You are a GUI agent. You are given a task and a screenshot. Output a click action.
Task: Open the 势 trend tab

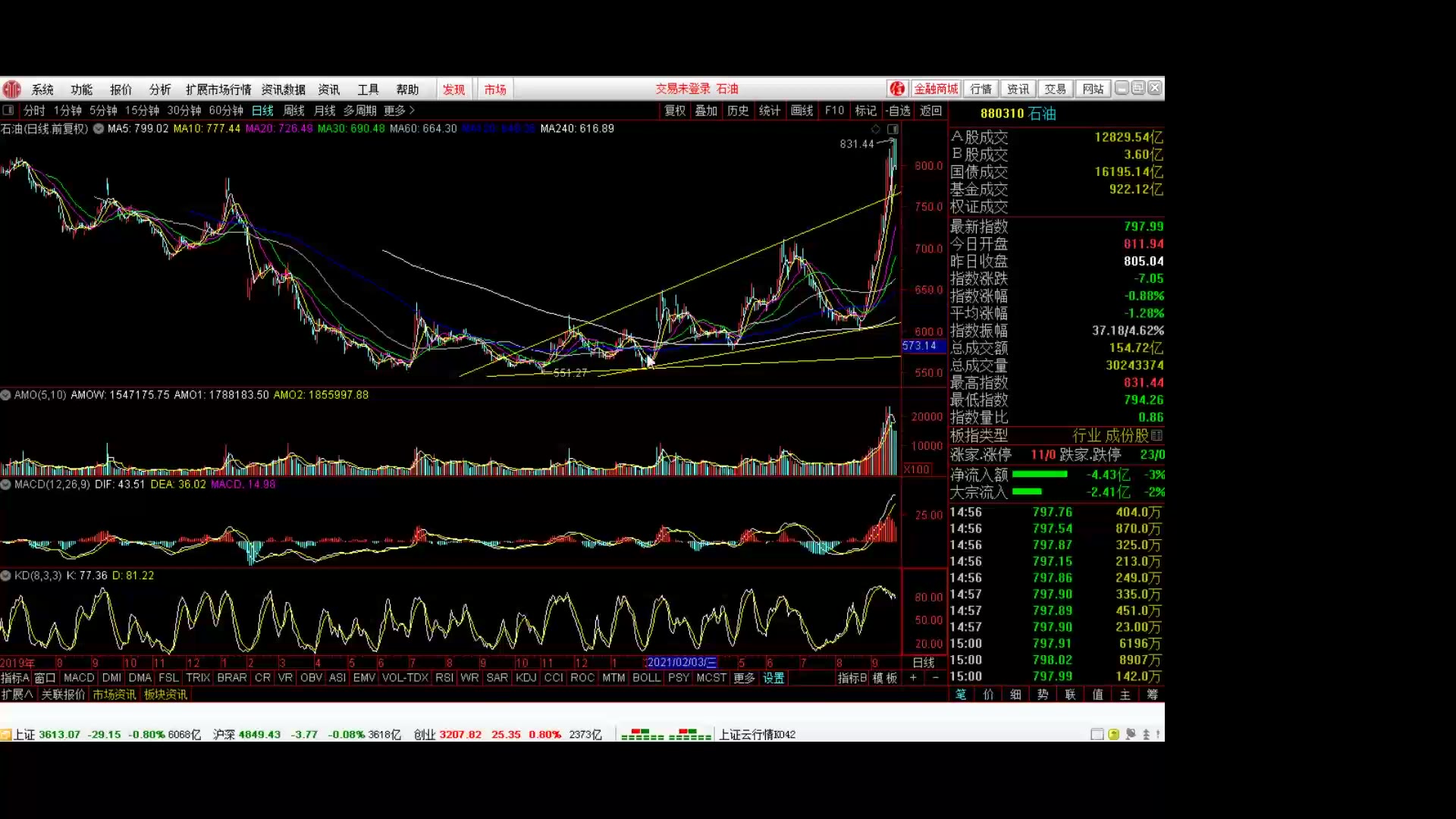(x=1043, y=695)
